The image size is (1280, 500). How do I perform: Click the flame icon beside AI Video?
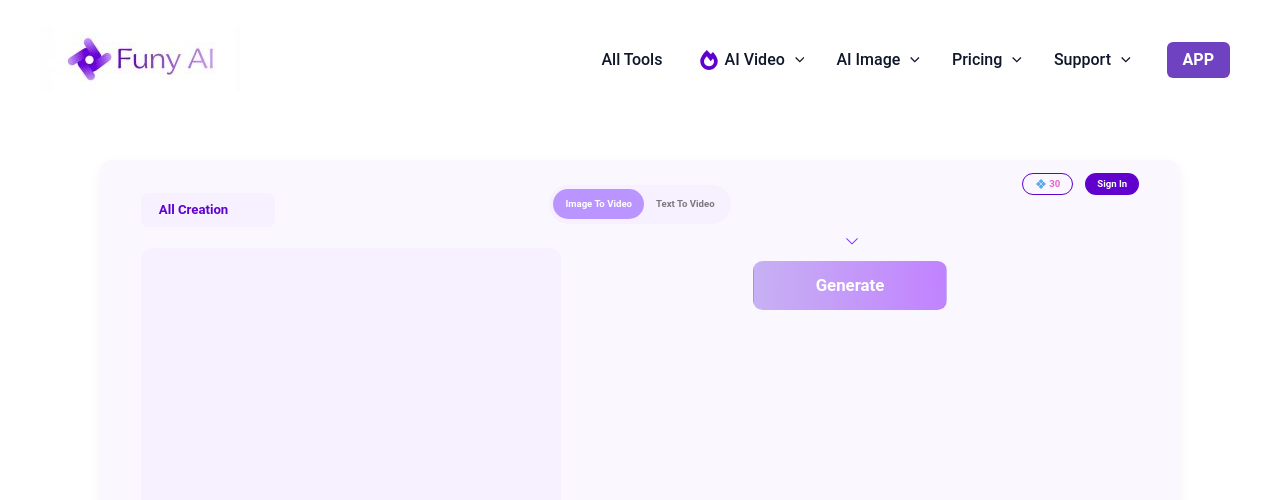click(x=709, y=60)
